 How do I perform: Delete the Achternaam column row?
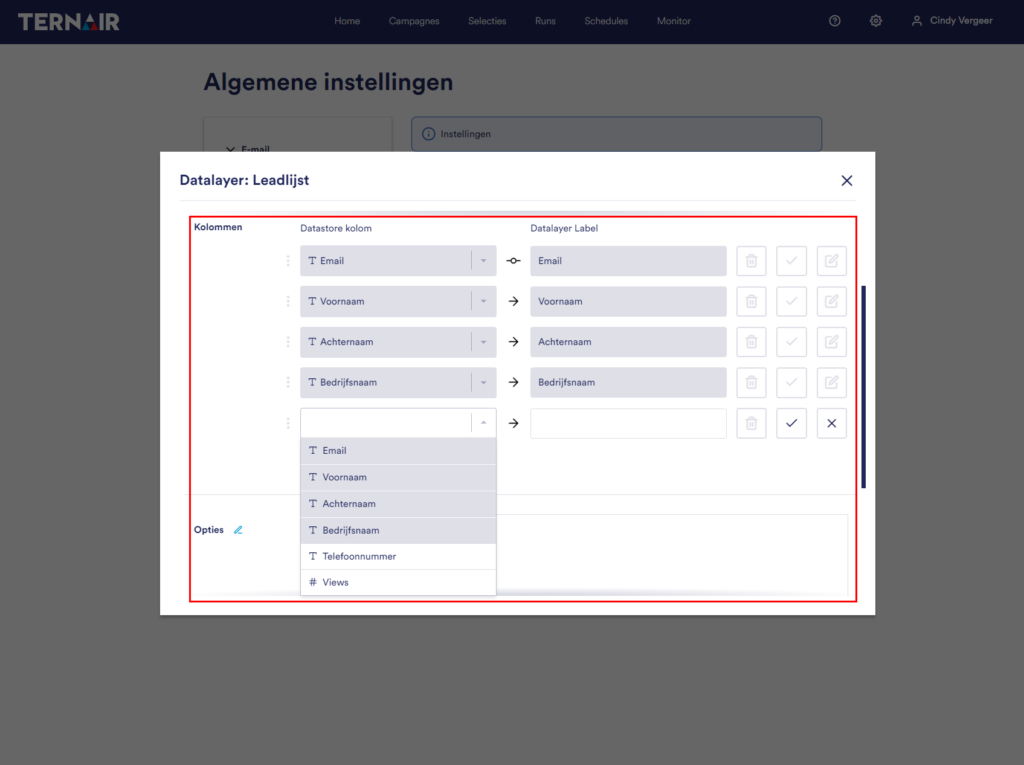(751, 342)
